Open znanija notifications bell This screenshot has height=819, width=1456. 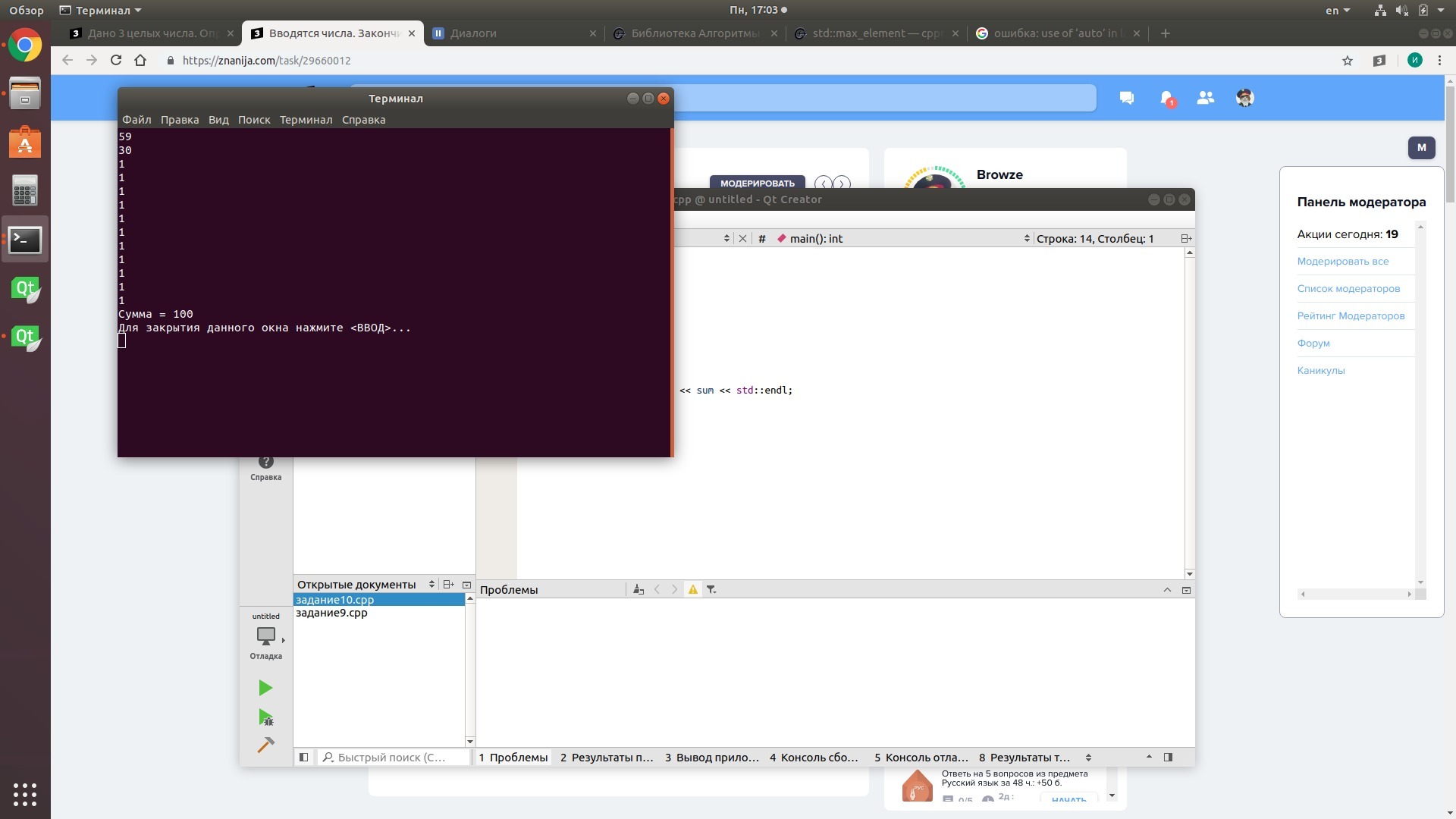click(1166, 99)
